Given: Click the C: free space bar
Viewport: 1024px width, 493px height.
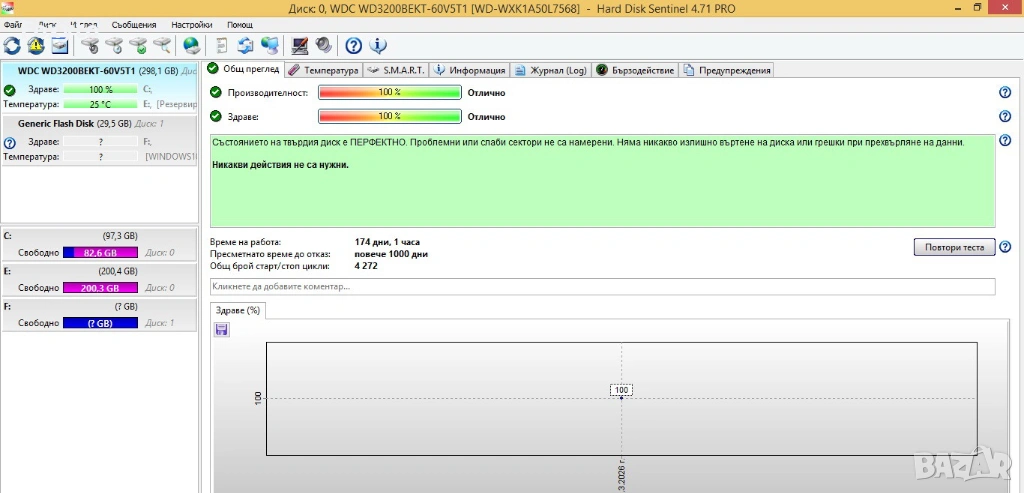Looking at the screenshot, I should pos(101,253).
